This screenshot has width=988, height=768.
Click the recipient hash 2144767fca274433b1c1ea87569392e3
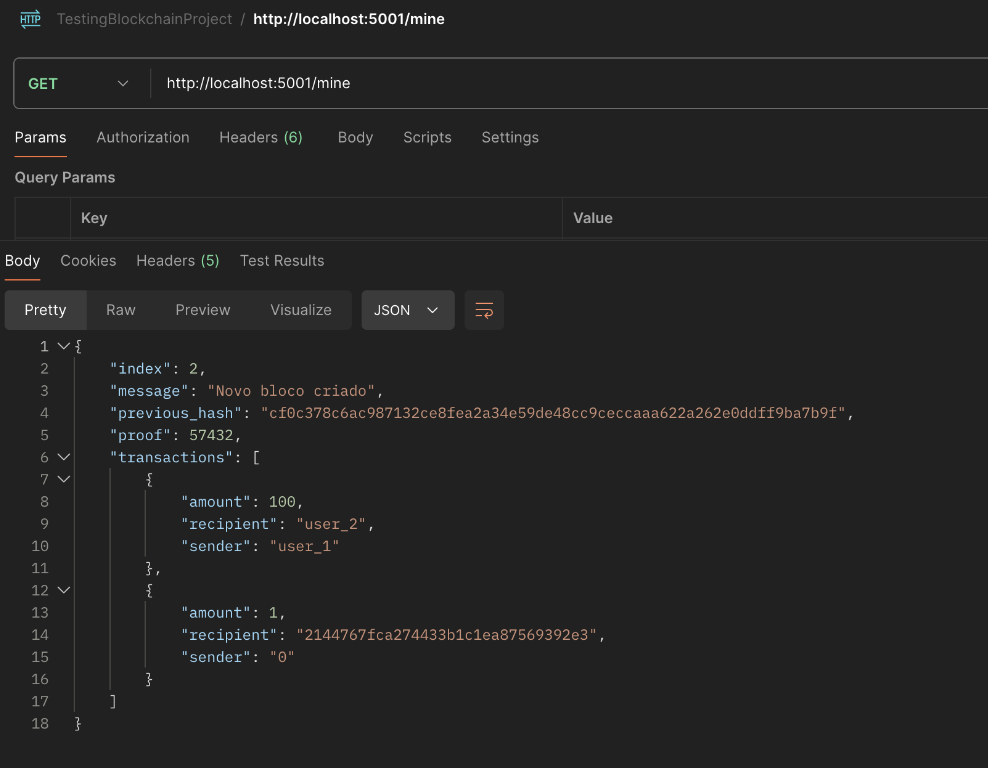coord(446,634)
